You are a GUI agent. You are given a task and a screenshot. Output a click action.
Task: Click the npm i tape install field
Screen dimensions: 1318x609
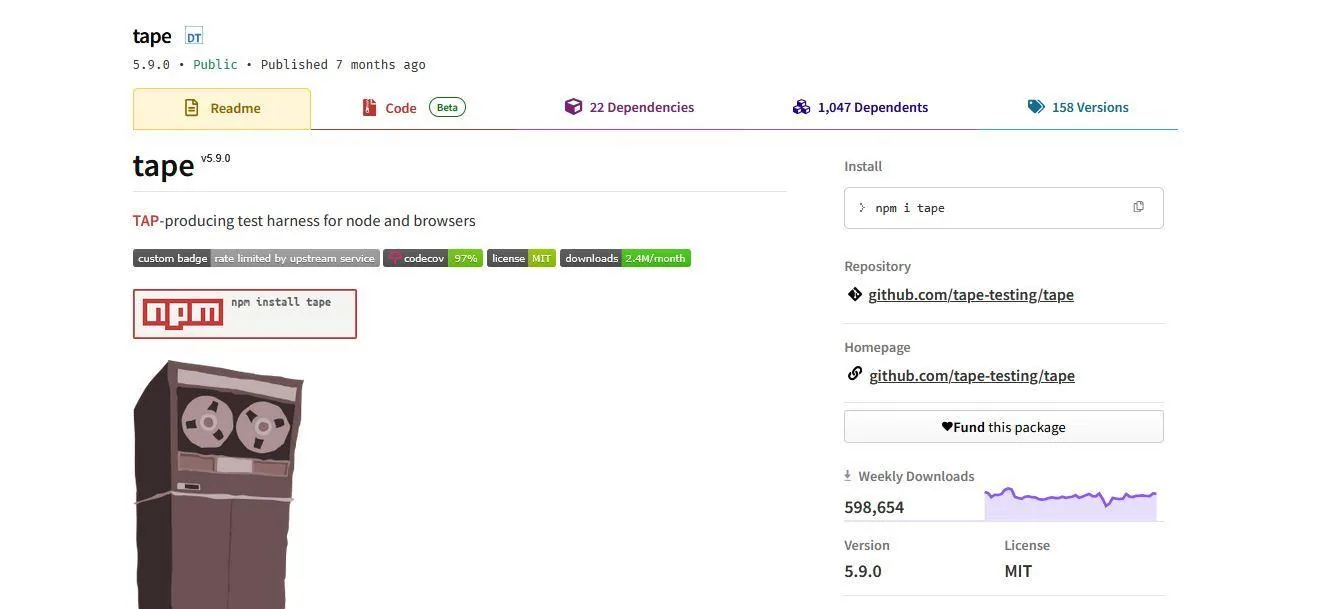[1004, 208]
